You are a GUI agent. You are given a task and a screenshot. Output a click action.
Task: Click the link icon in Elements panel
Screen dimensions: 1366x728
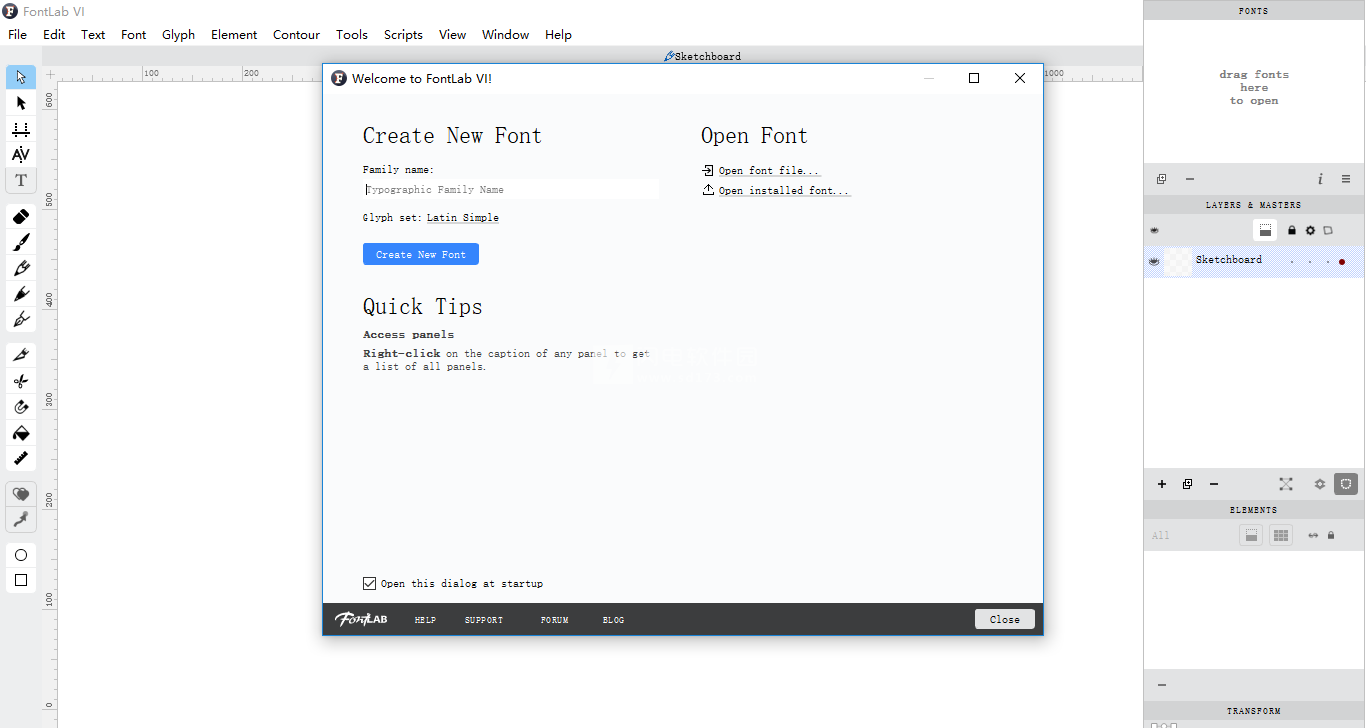[1313, 535]
